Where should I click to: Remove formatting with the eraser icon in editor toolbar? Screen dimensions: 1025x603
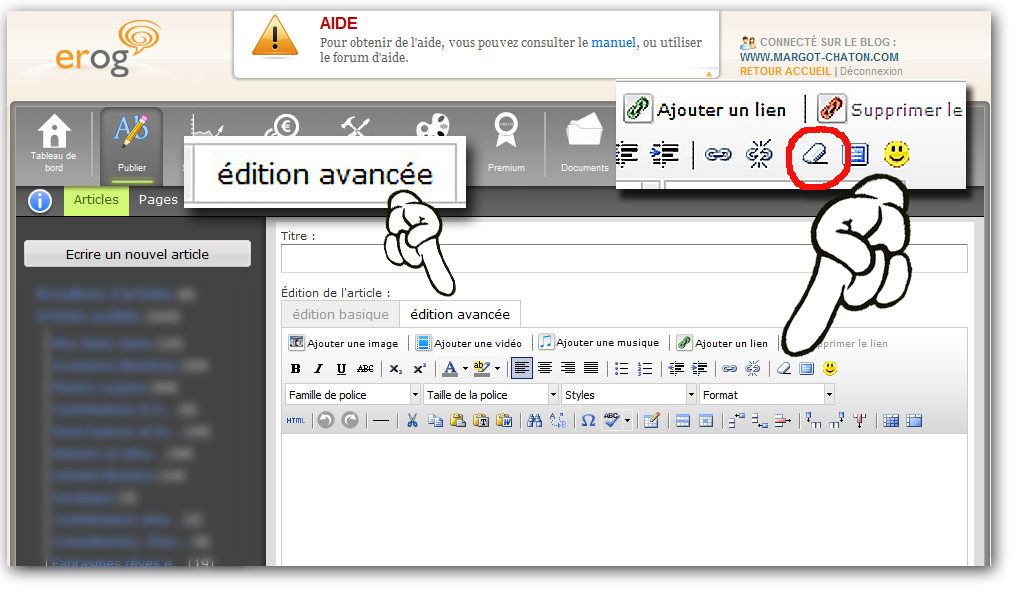[784, 368]
